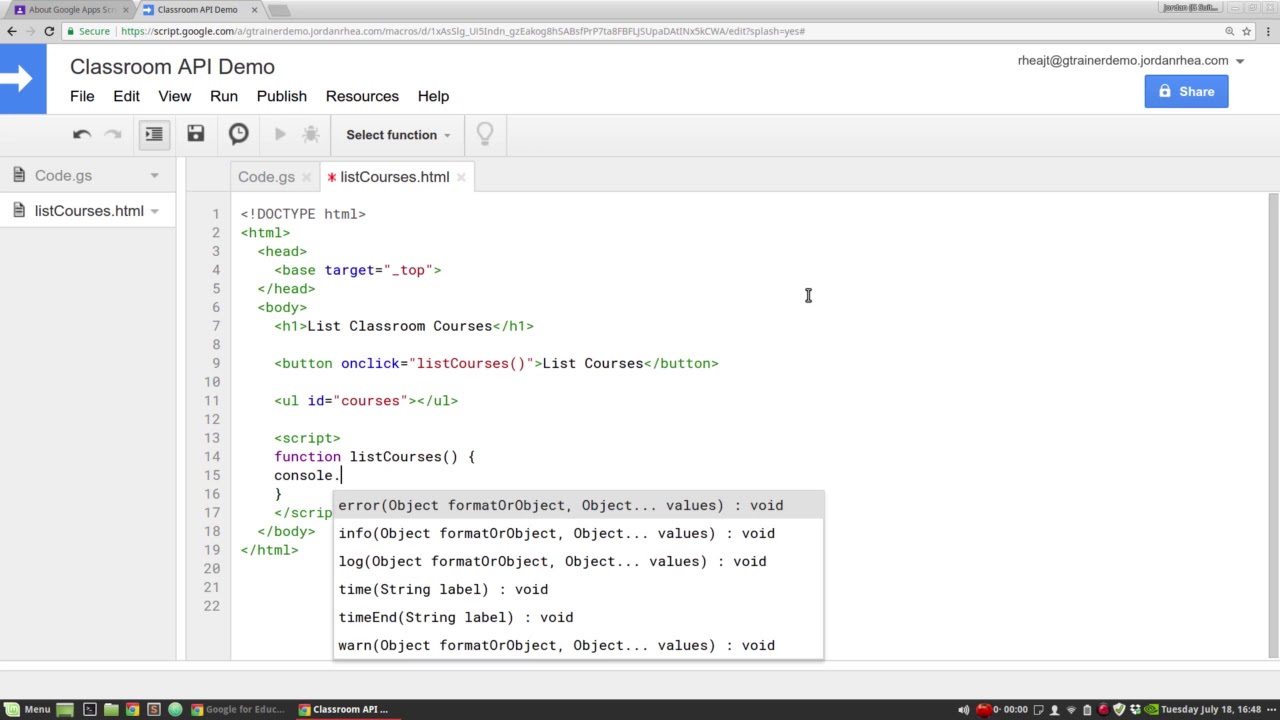Image resolution: width=1280 pixels, height=720 pixels.
Task: Open the Help menu
Action: click(433, 96)
